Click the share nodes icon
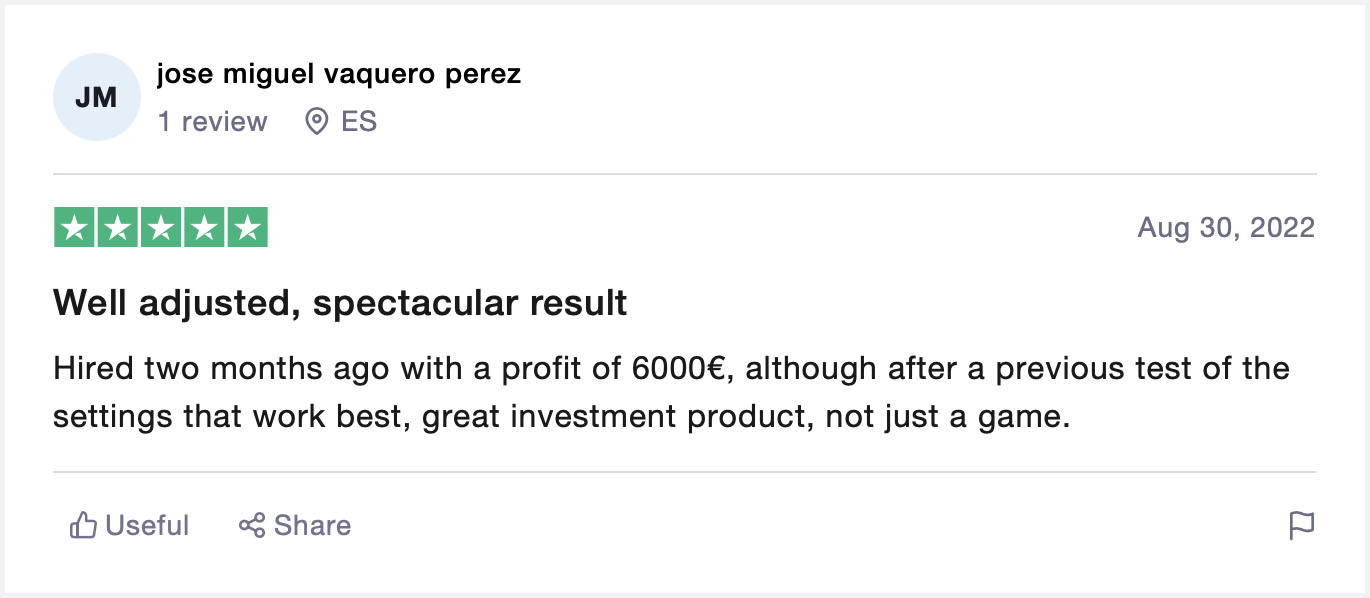Image resolution: width=1370 pixels, height=598 pixels. (x=251, y=525)
